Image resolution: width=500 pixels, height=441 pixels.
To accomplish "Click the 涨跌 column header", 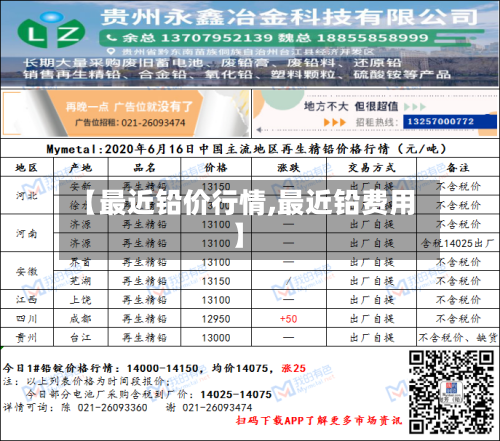I will pyautogui.click(x=288, y=168).
